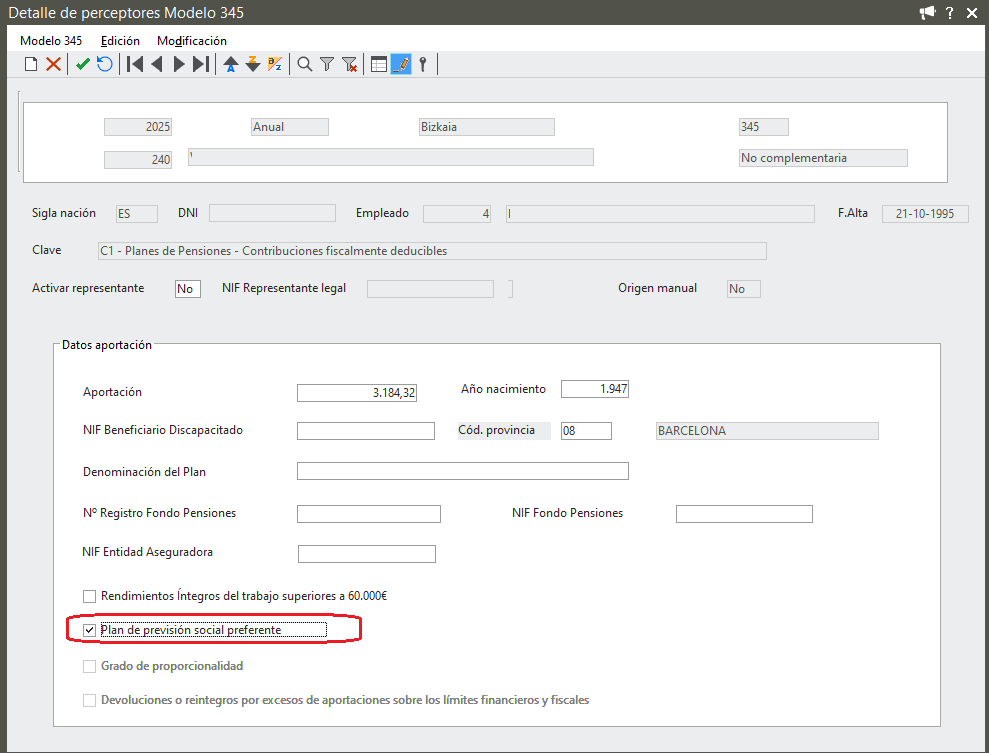Open the Edición menu
989x753 pixels.
pyautogui.click(x=120, y=41)
